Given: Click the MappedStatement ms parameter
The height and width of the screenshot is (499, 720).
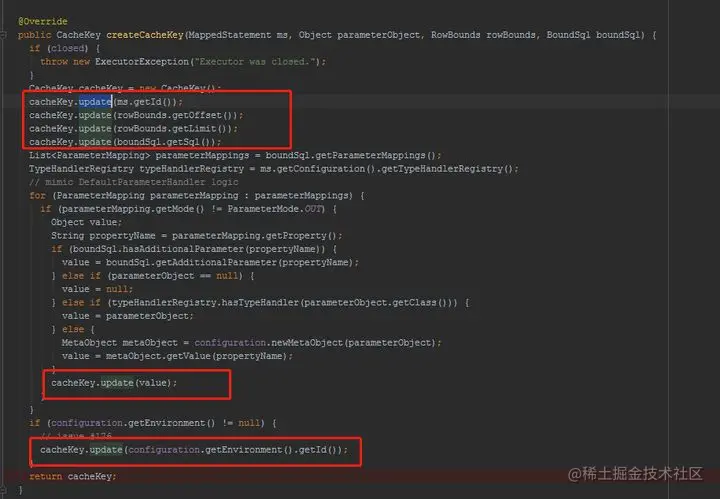Looking at the screenshot, I should coord(238,35).
